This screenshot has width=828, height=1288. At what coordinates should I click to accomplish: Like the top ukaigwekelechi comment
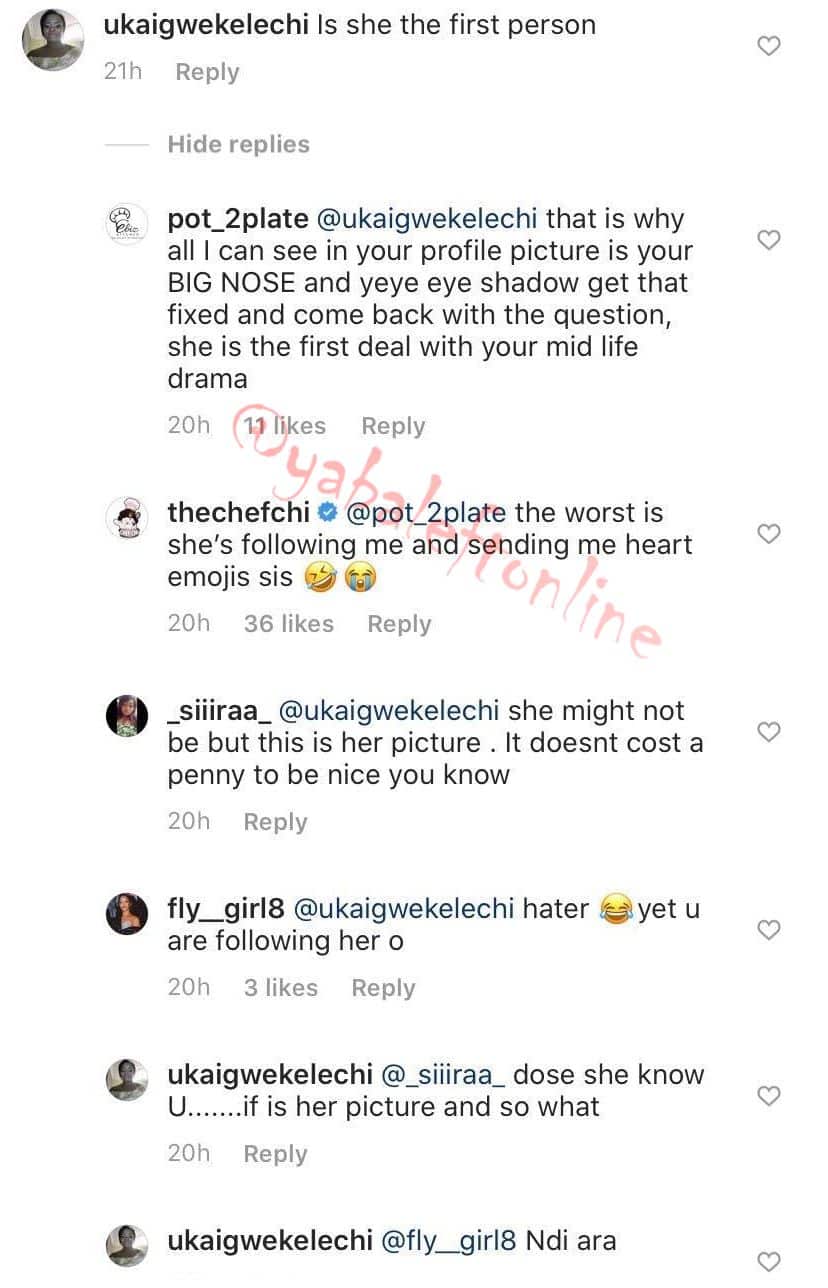pos(768,45)
